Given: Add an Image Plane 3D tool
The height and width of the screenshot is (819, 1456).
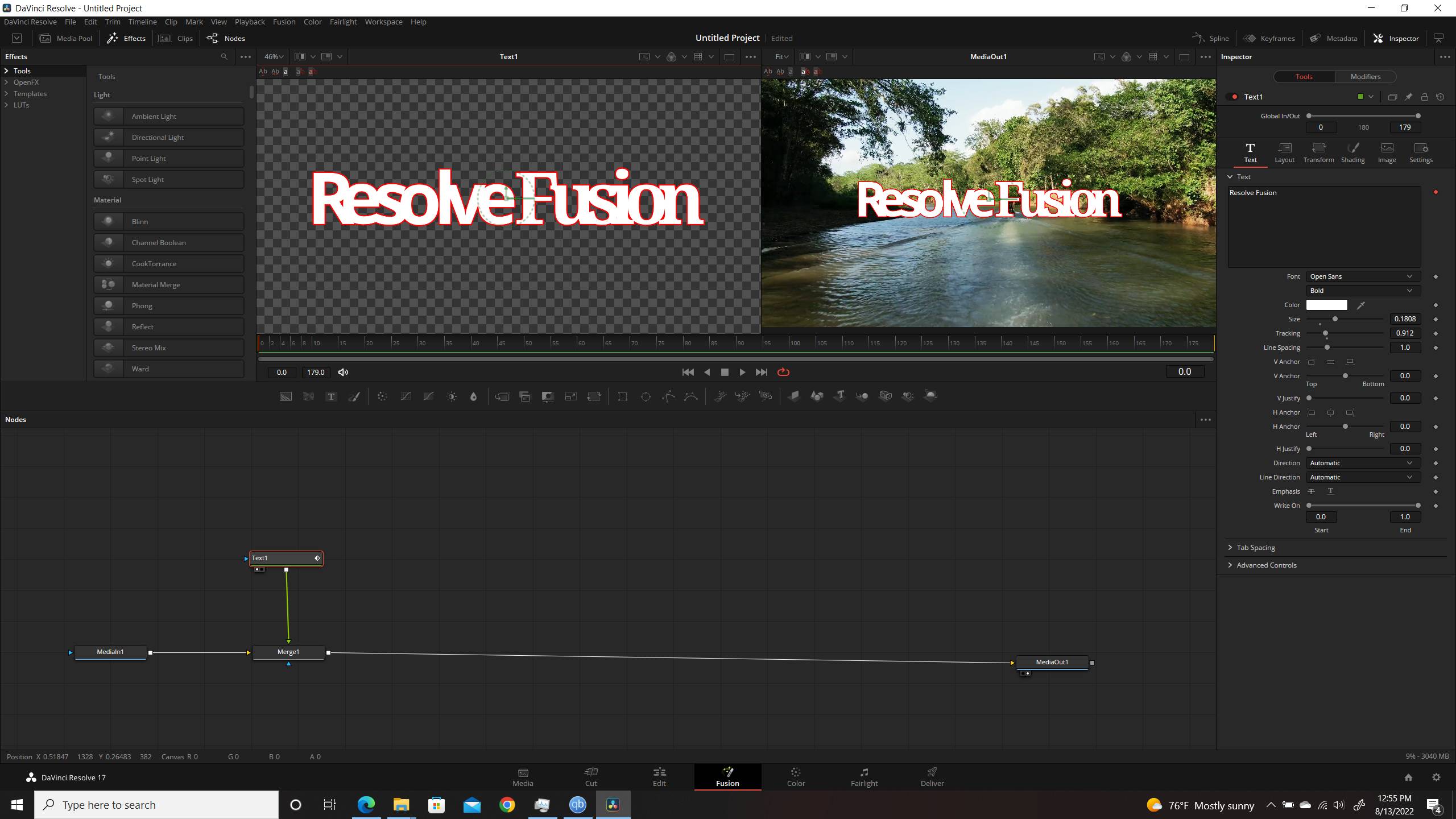Looking at the screenshot, I should (794, 396).
